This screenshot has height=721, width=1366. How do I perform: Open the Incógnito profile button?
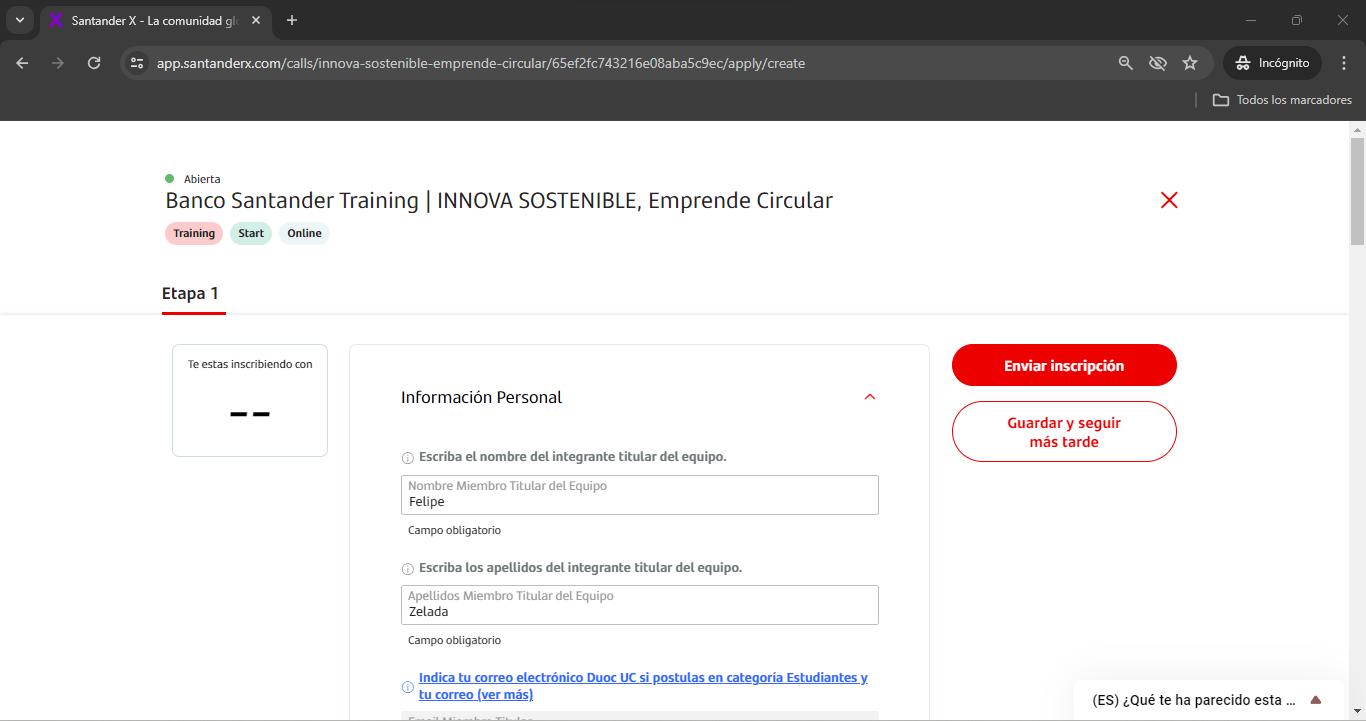point(1272,63)
